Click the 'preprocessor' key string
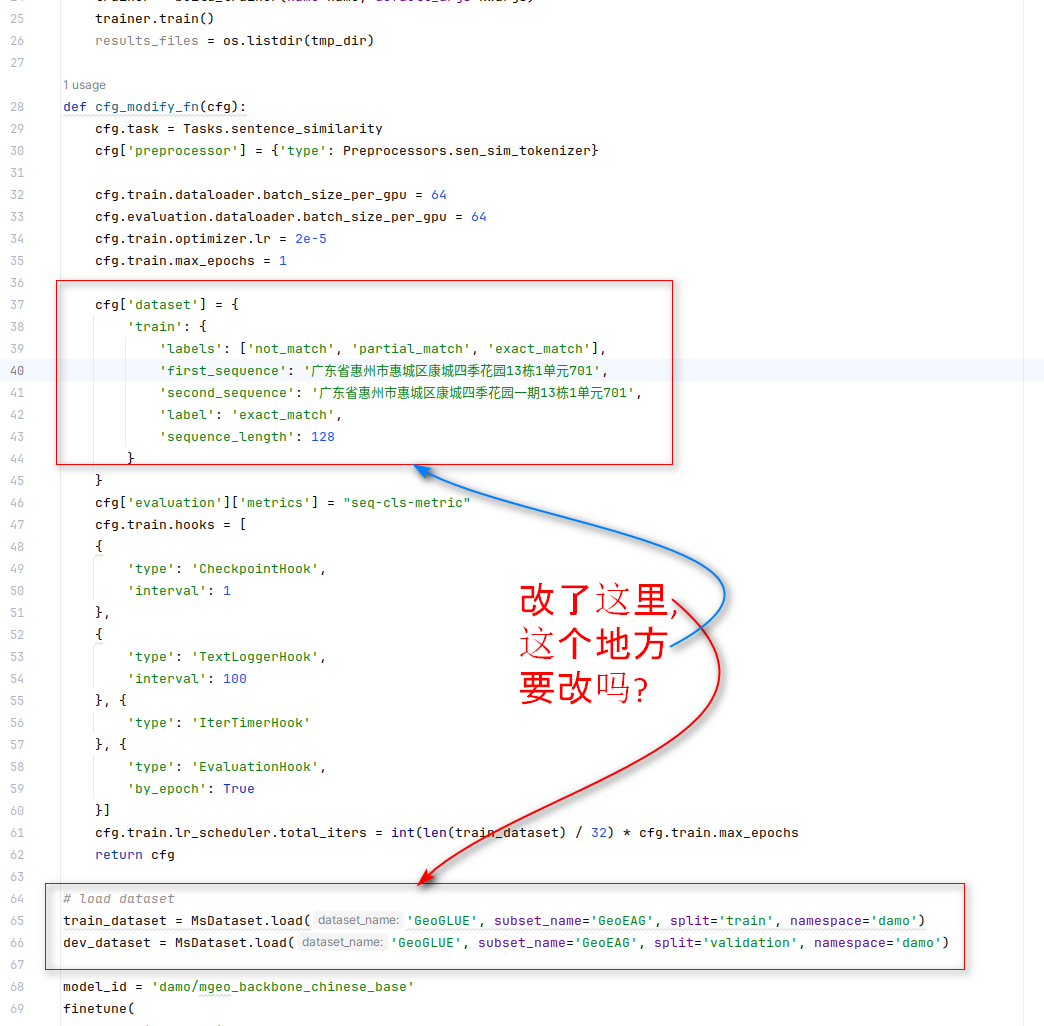Image resolution: width=1044 pixels, height=1026 pixels. pos(182,150)
